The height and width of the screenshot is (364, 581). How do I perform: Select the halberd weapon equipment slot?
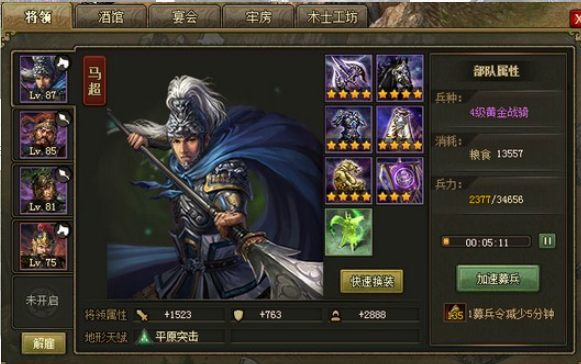click(x=348, y=78)
